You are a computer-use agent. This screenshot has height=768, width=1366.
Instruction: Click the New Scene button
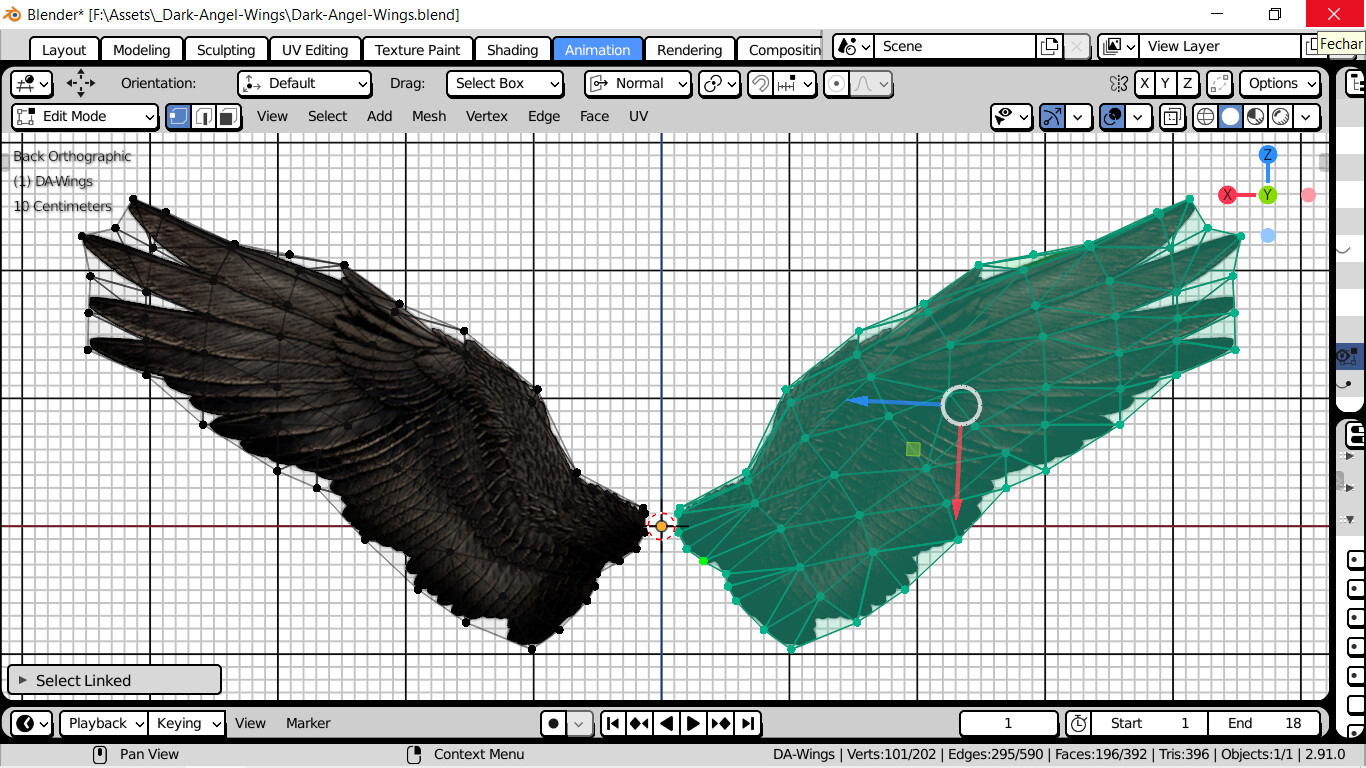point(1051,46)
